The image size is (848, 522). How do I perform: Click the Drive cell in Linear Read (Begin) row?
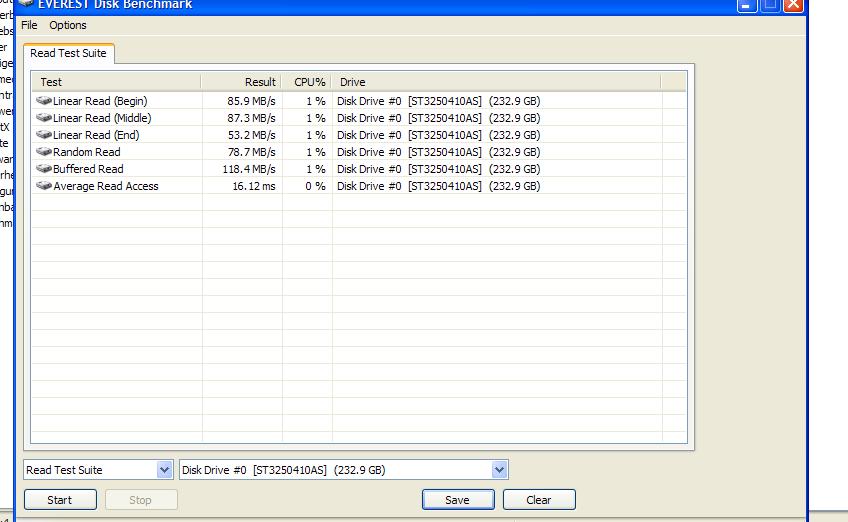(439, 101)
